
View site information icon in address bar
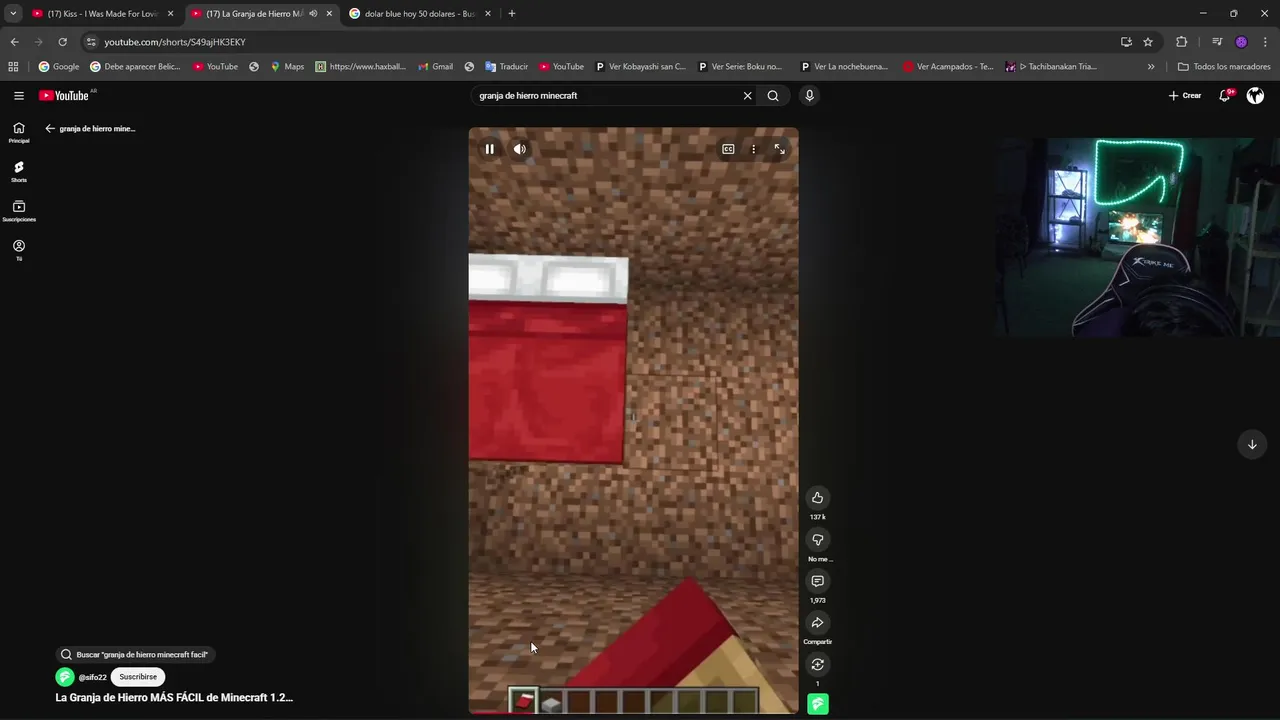pos(91,42)
